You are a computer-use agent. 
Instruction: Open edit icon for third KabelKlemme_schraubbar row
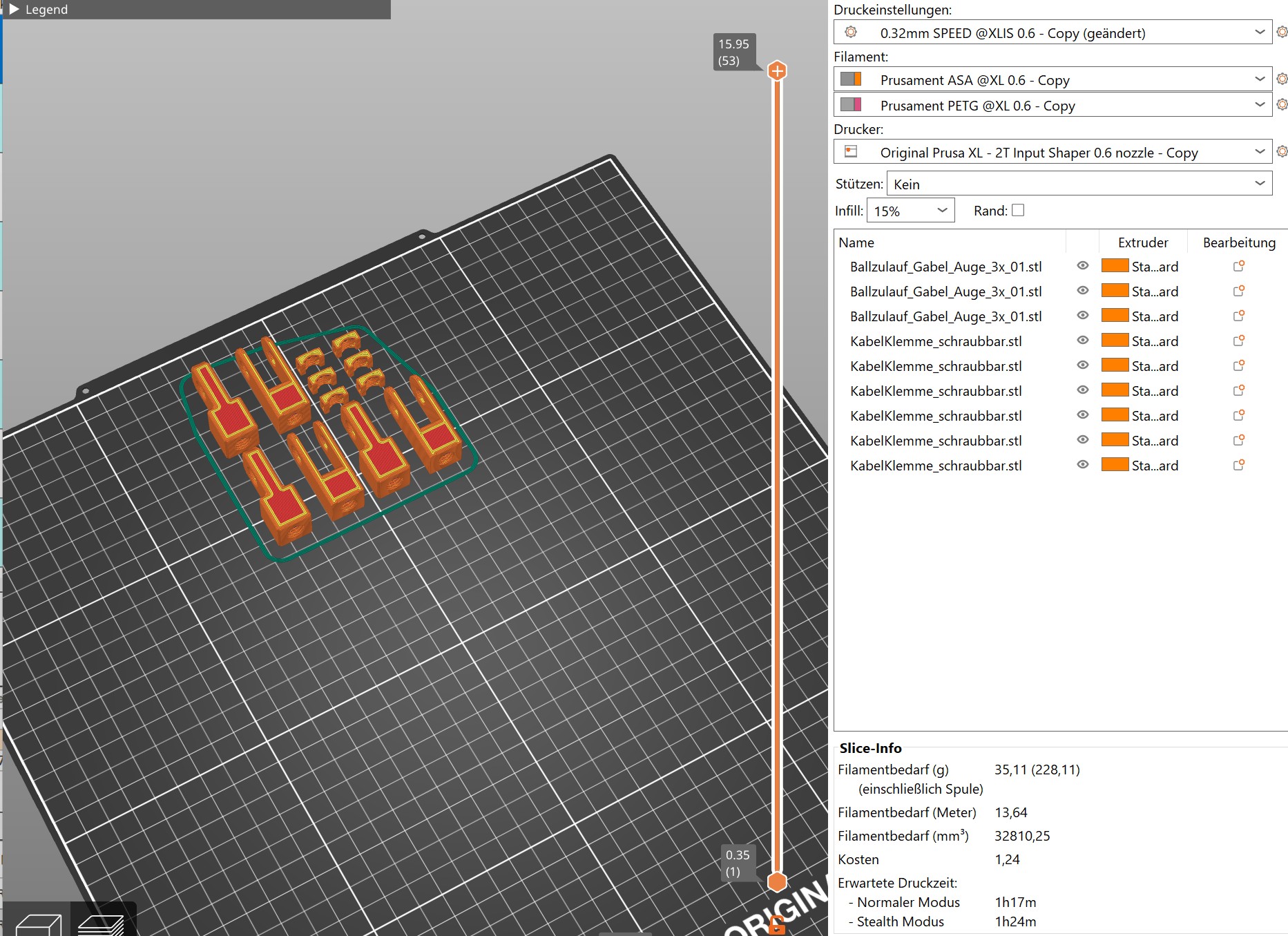[x=1239, y=390]
